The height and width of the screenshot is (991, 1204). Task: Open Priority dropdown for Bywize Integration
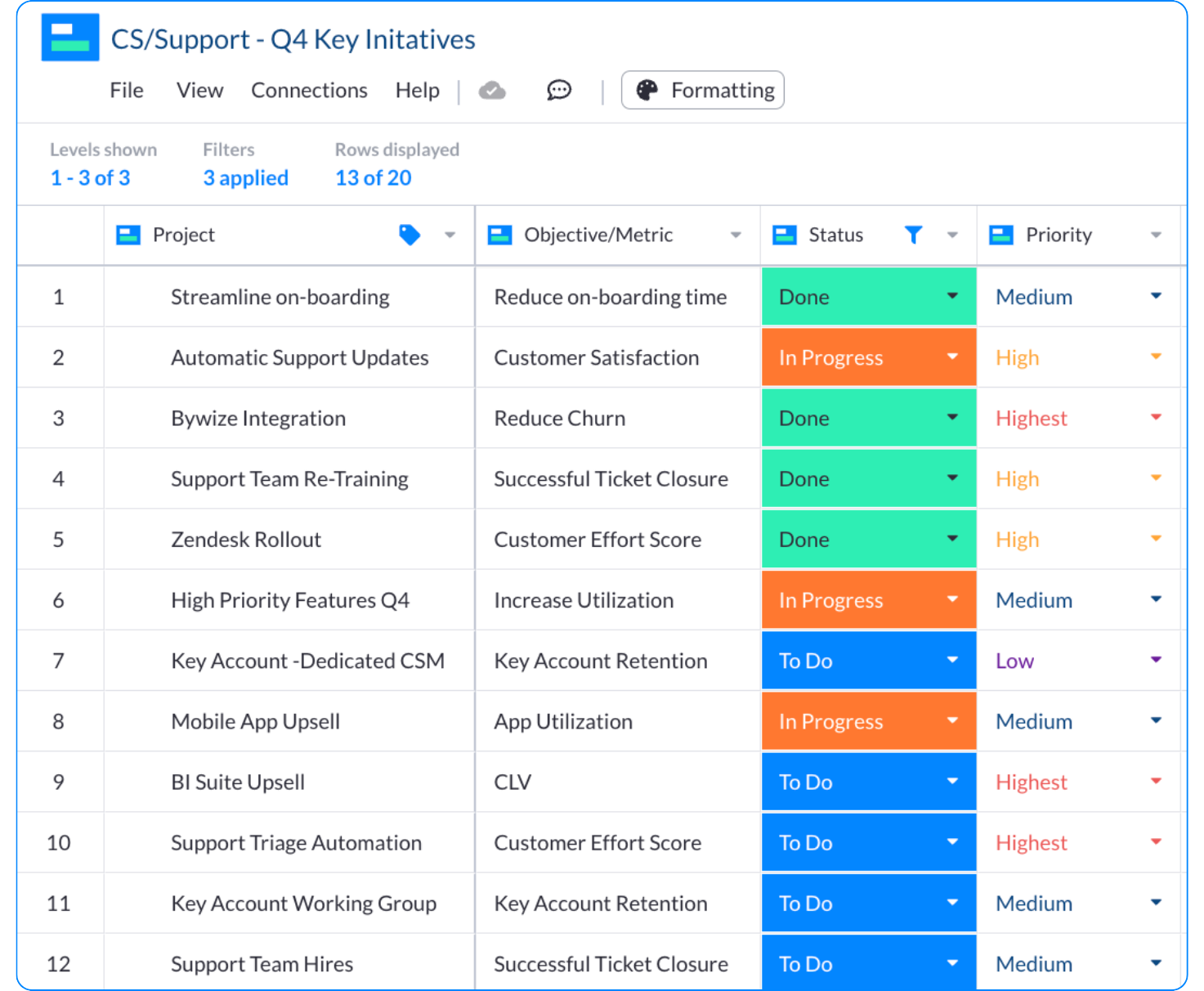pos(1156,417)
